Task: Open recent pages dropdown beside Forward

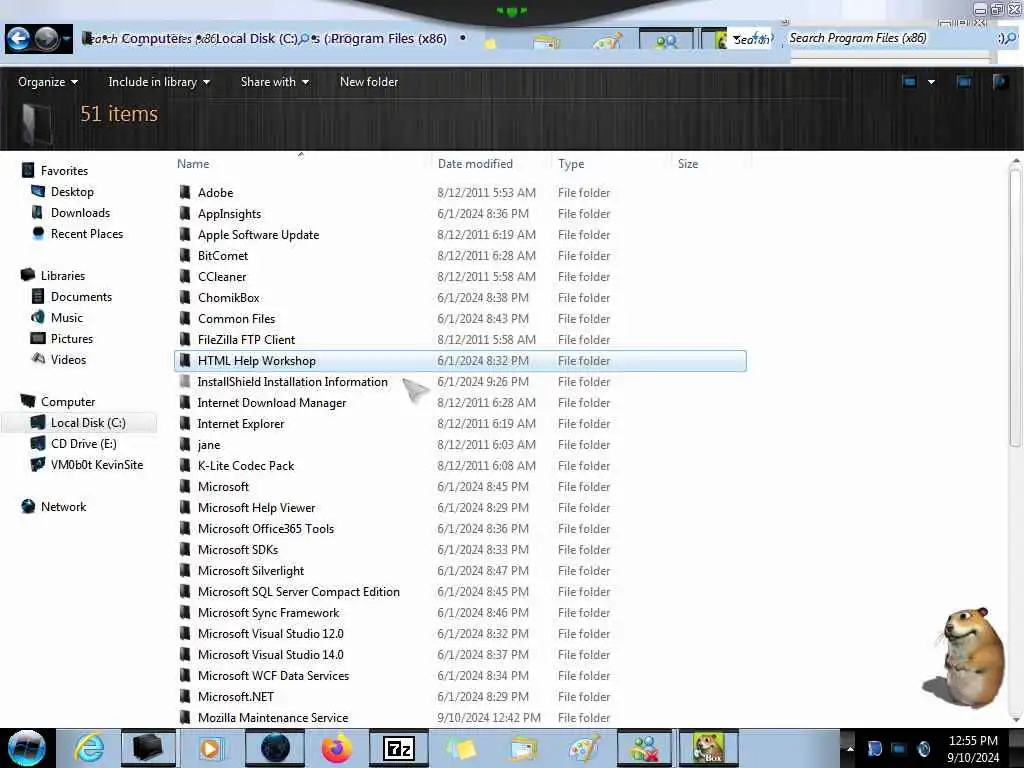Action: click(67, 40)
